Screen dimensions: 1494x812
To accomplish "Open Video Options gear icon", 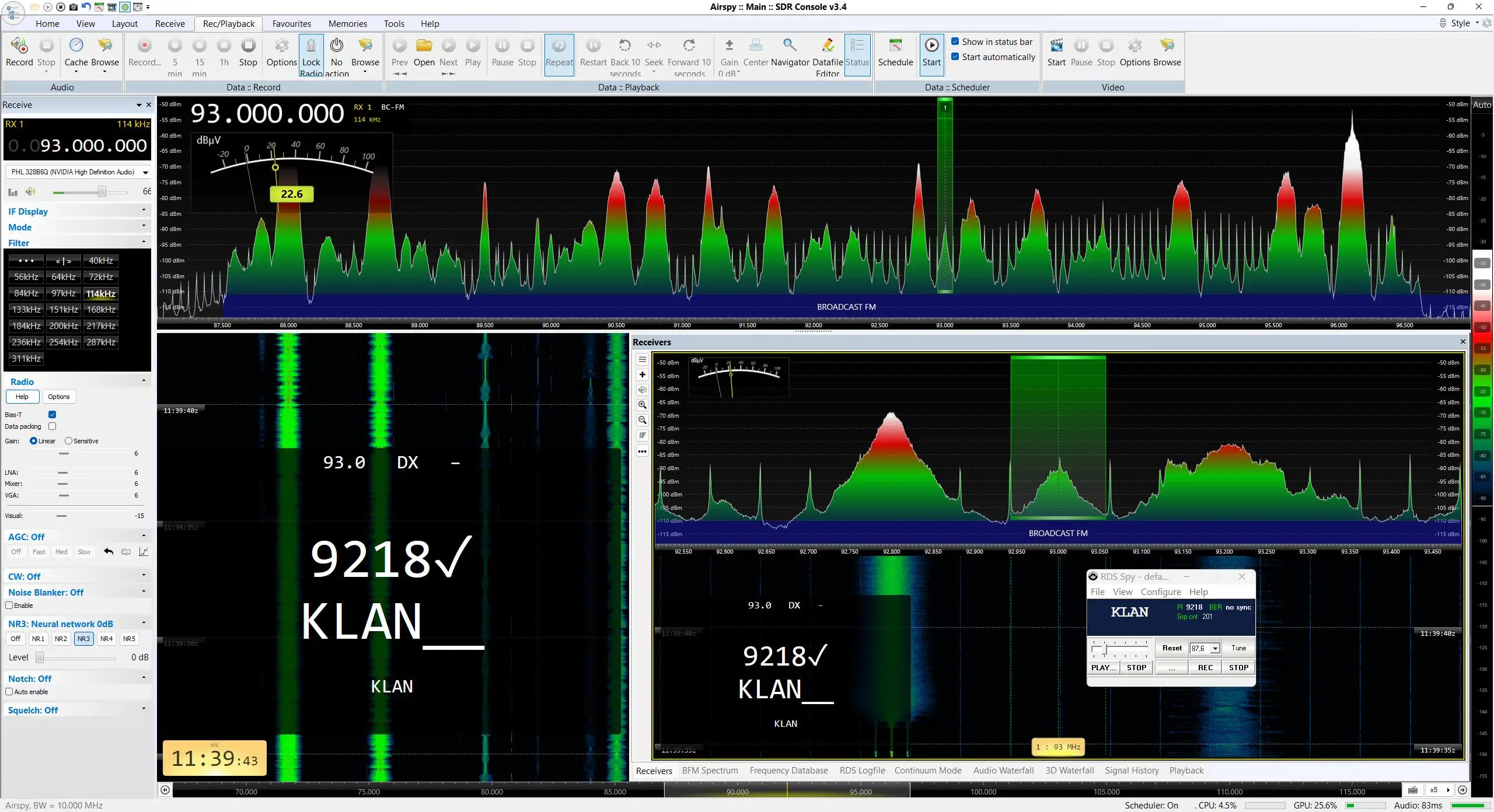I will pyautogui.click(x=1135, y=45).
